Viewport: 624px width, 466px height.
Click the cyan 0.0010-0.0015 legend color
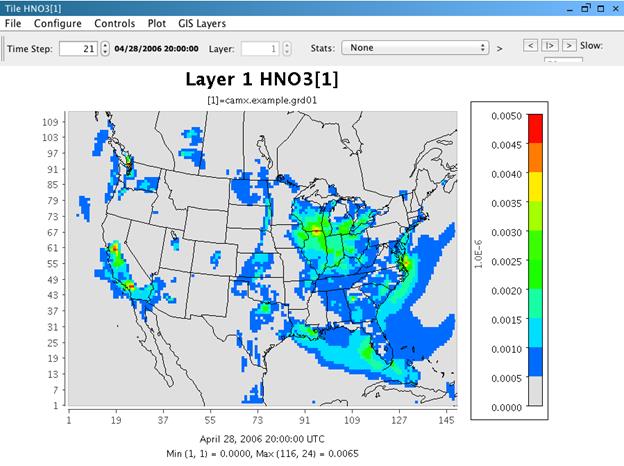535,332
